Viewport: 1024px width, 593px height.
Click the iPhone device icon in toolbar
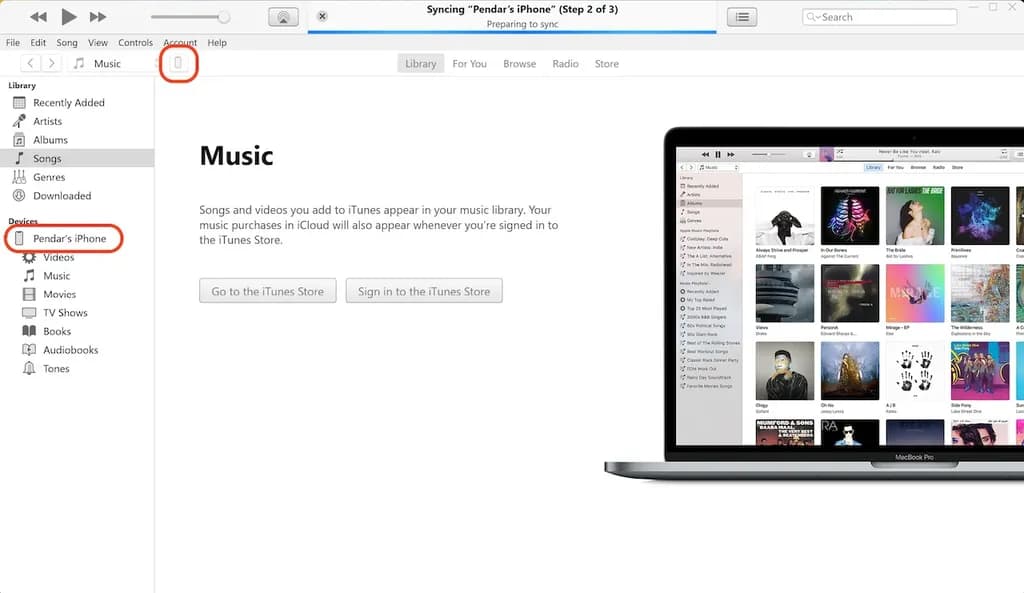179,64
